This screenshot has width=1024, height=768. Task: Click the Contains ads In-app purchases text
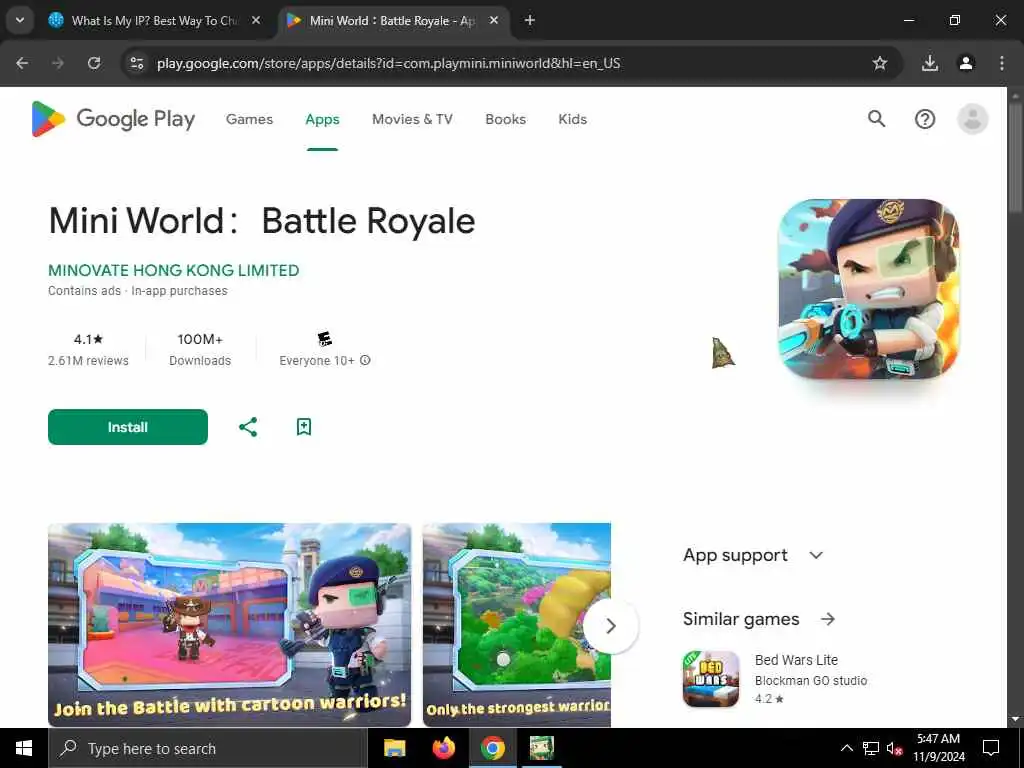pyautogui.click(x=138, y=291)
